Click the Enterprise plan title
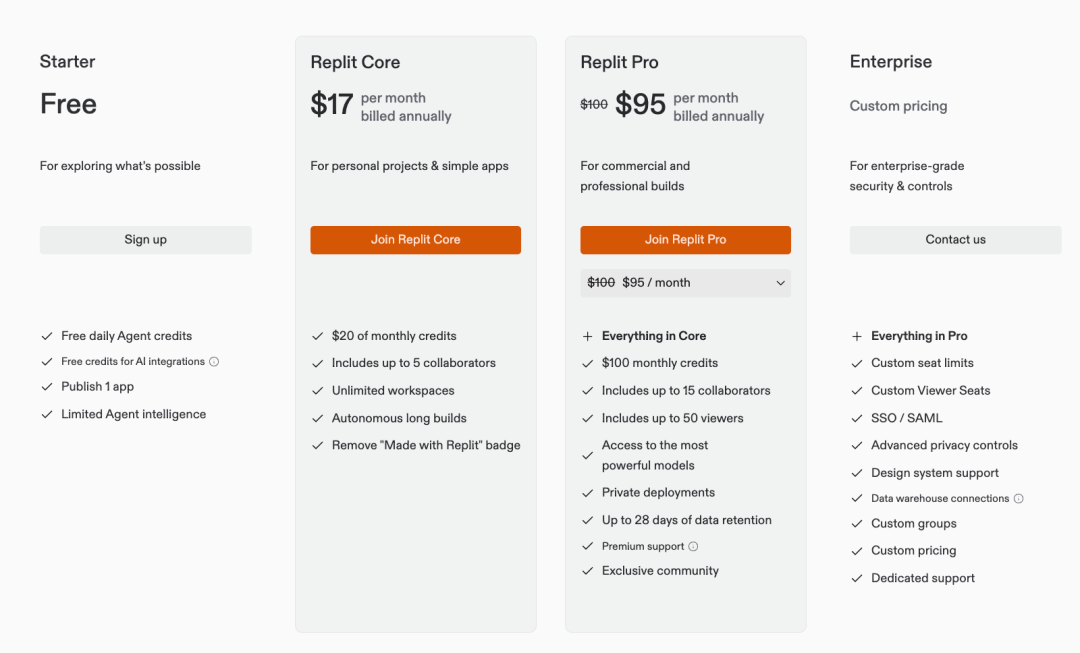 pos(890,62)
